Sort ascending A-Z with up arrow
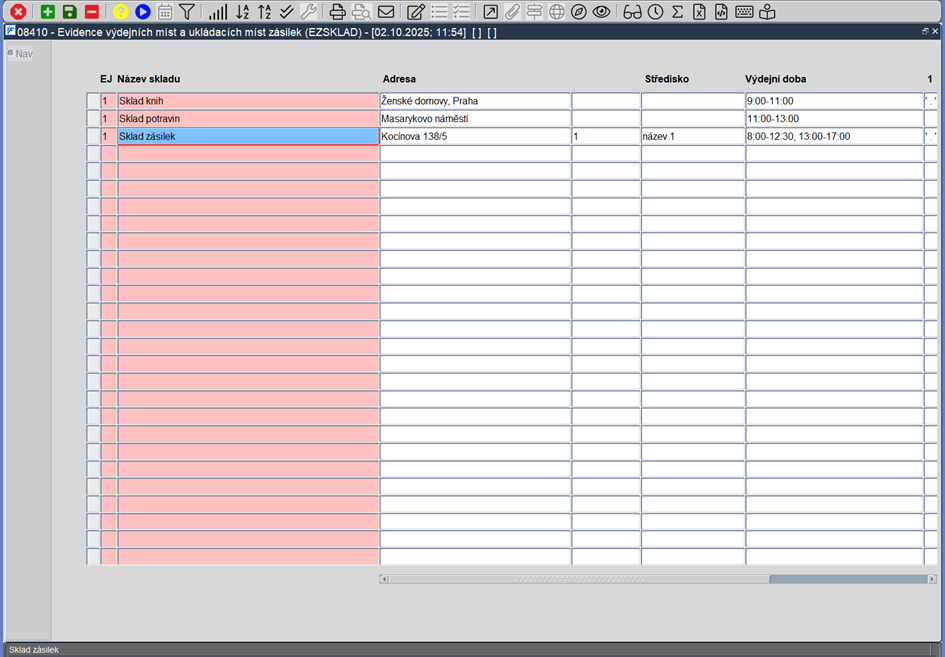The height and width of the screenshot is (657, 945). coord(265,11)
